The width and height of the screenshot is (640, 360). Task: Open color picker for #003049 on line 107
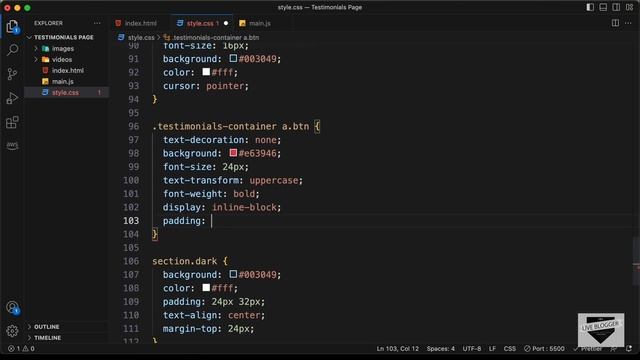click(x=233, y=274)
